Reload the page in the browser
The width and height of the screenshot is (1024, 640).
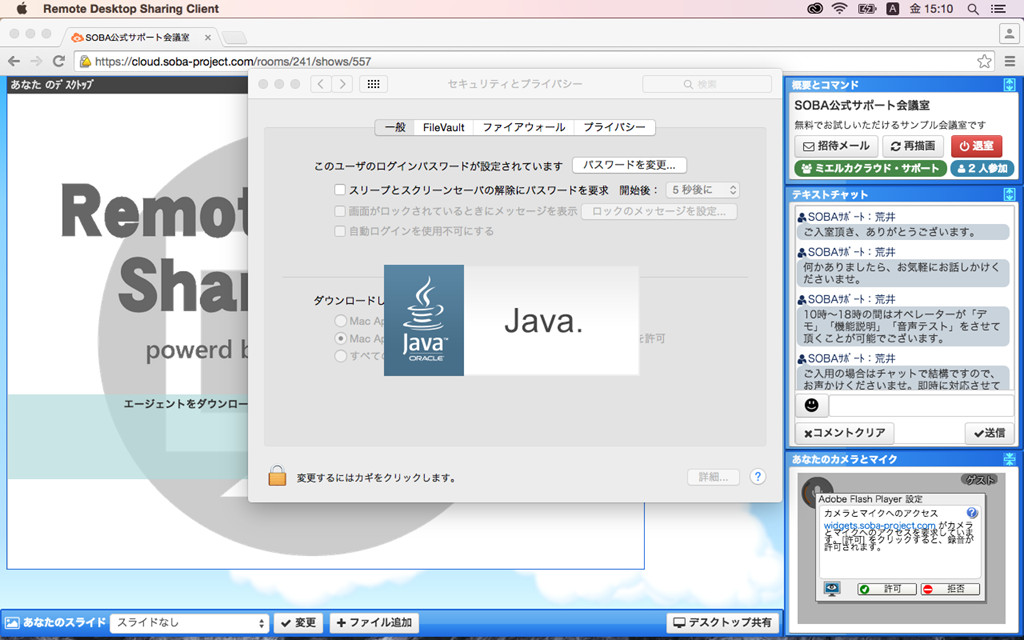(x=59, y=61)
